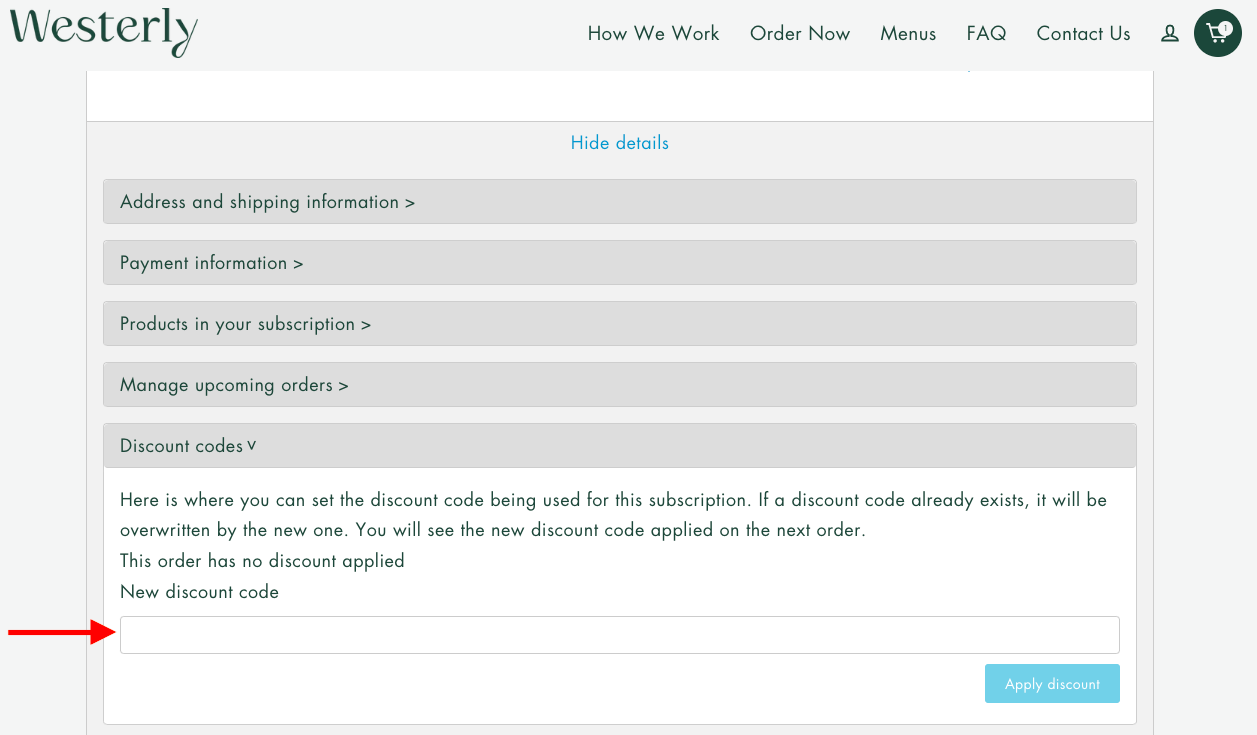Expand the Products in your subscription section
Screen dimensions: 1257x735
click(x=619, y=323)
